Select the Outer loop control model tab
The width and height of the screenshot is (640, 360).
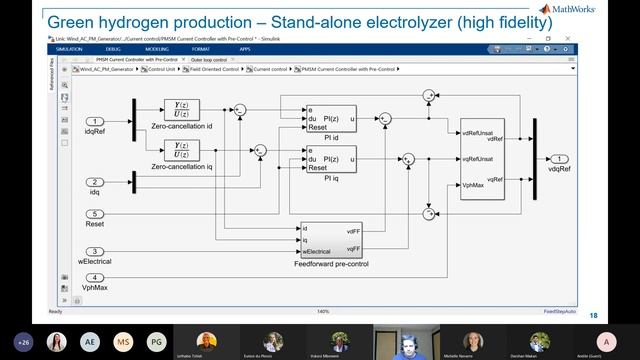point(209,60)
